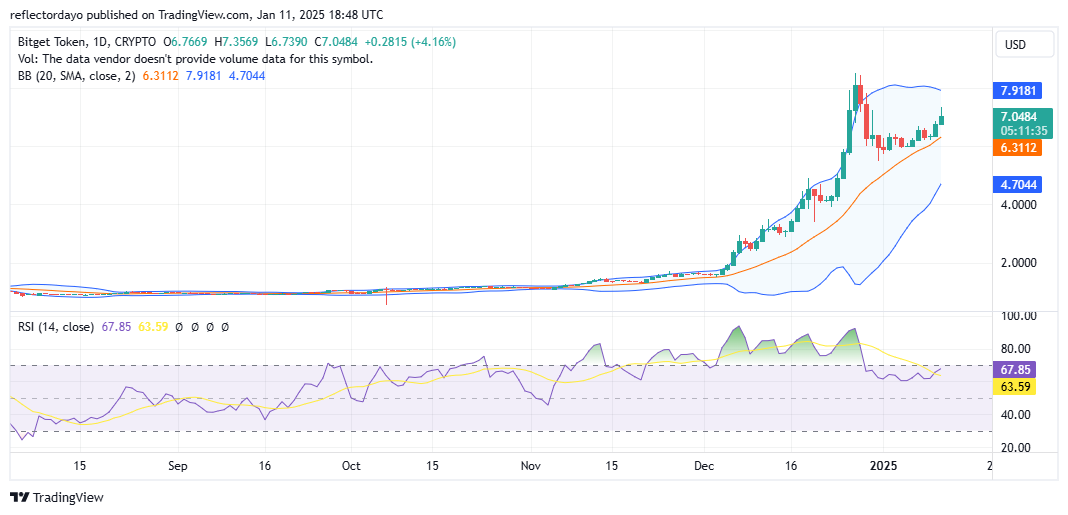The image size is (1068, 515).
Task: Click the orange 6.3112 price axis label
Action: pyautogui.click(x=1018, y=147)
